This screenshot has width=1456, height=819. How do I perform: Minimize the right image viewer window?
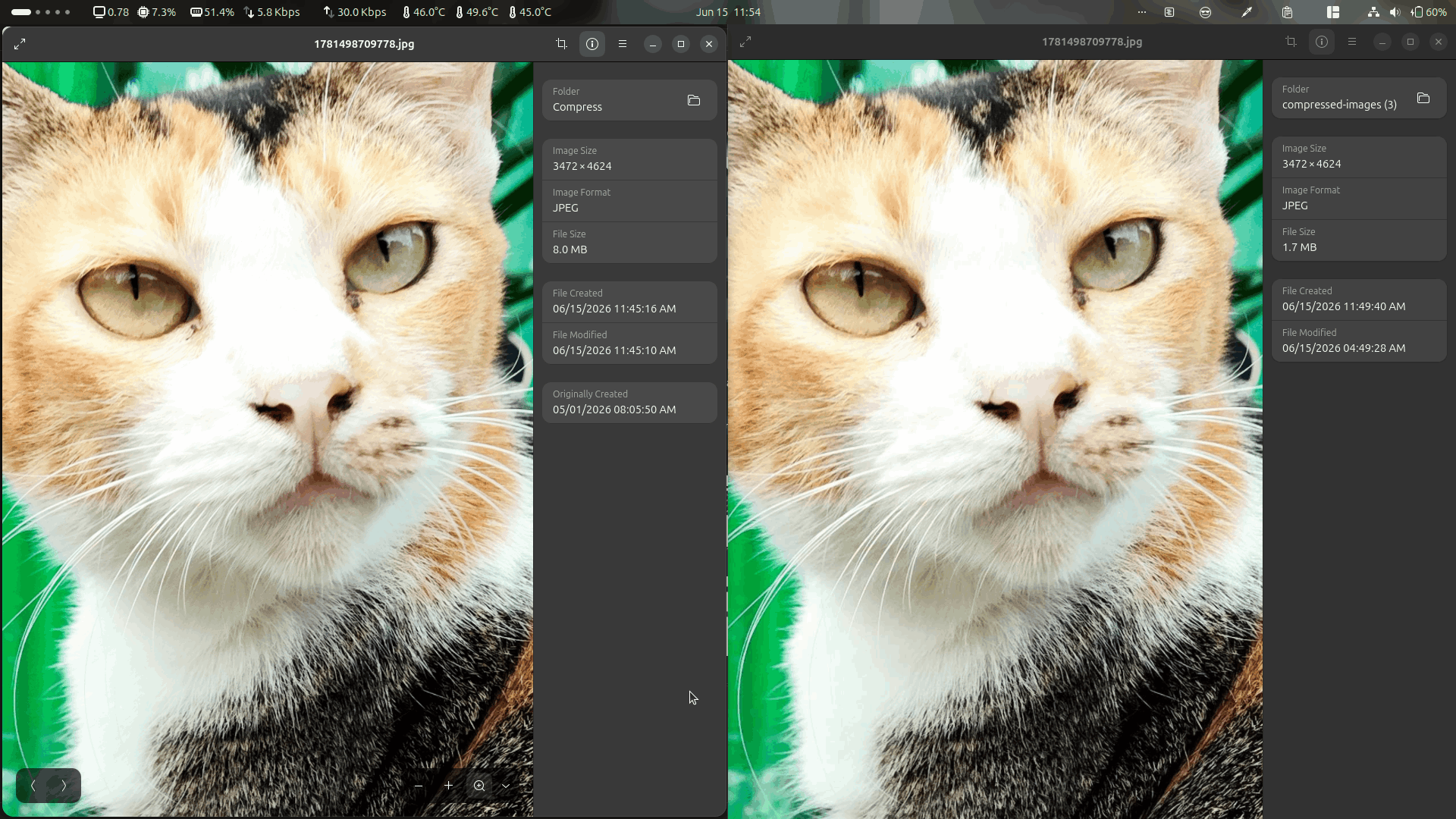[1382, 42]
